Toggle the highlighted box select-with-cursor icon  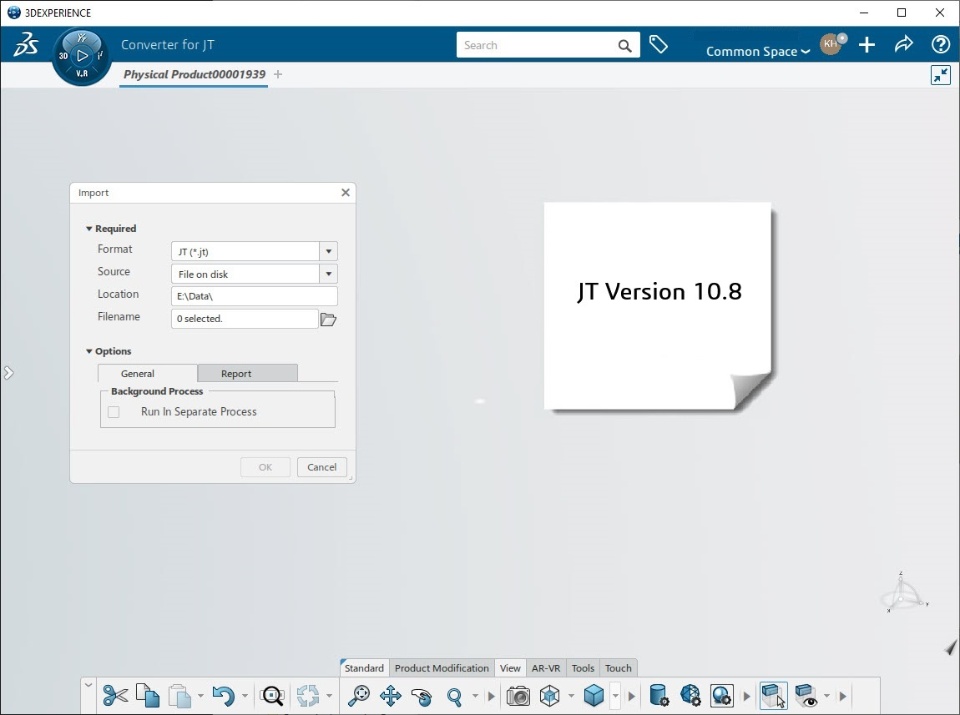[773, 695]
